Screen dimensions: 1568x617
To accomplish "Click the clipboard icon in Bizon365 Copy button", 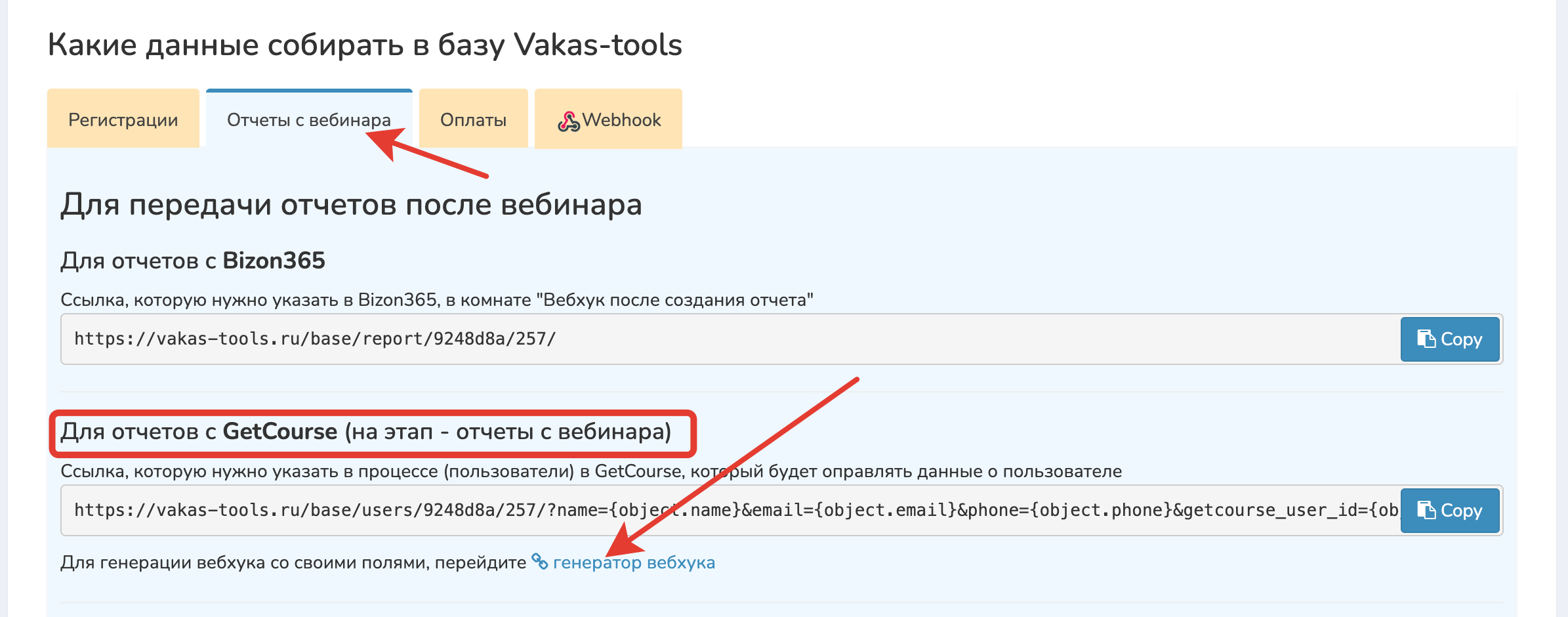I will [1426, 339].
